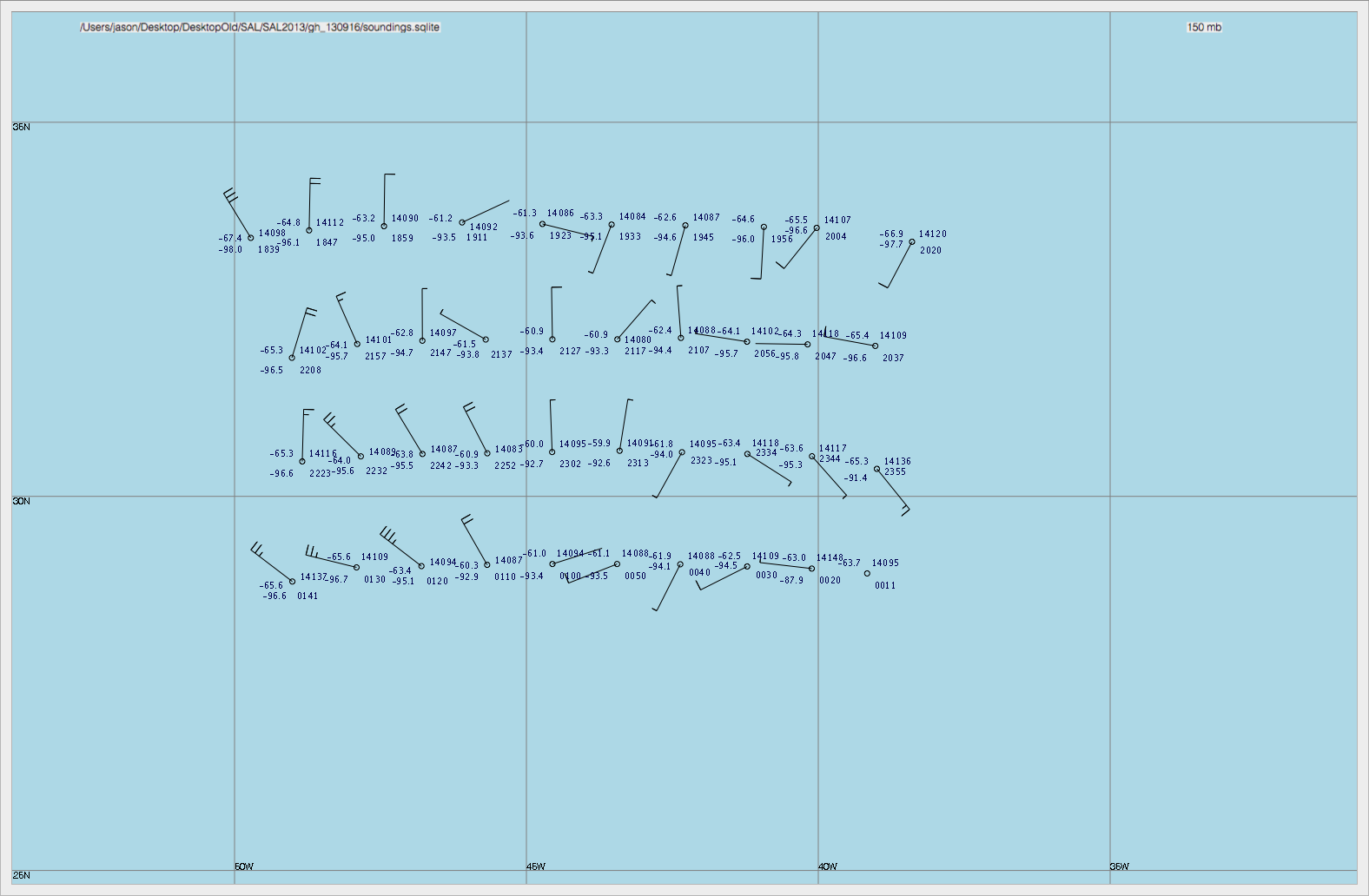The image size is (1369, 896).
Task: Click the '150 mb' pressure level label
Action: pos(1204,27)
